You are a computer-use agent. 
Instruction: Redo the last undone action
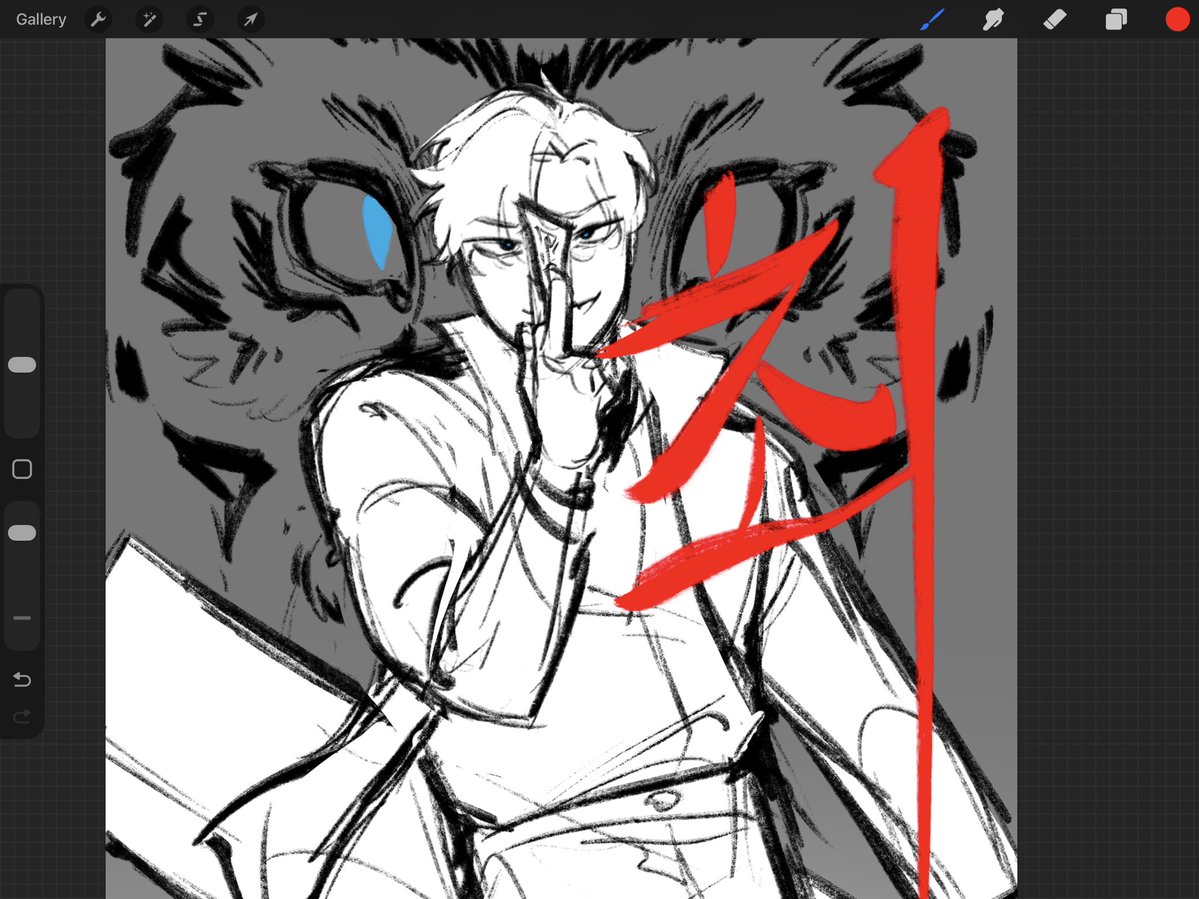pos(22,716)
